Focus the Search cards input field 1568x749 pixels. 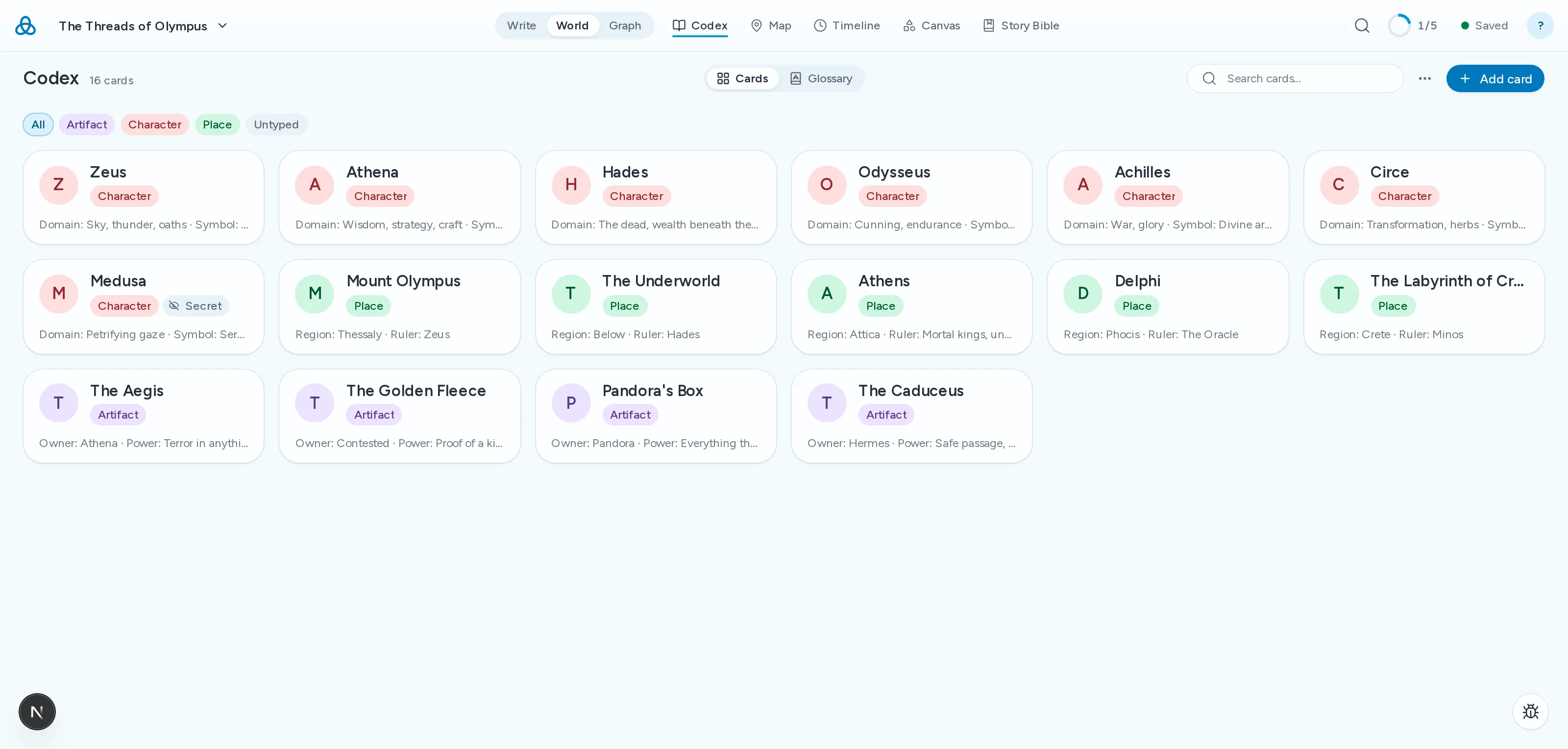point(1295,78)
